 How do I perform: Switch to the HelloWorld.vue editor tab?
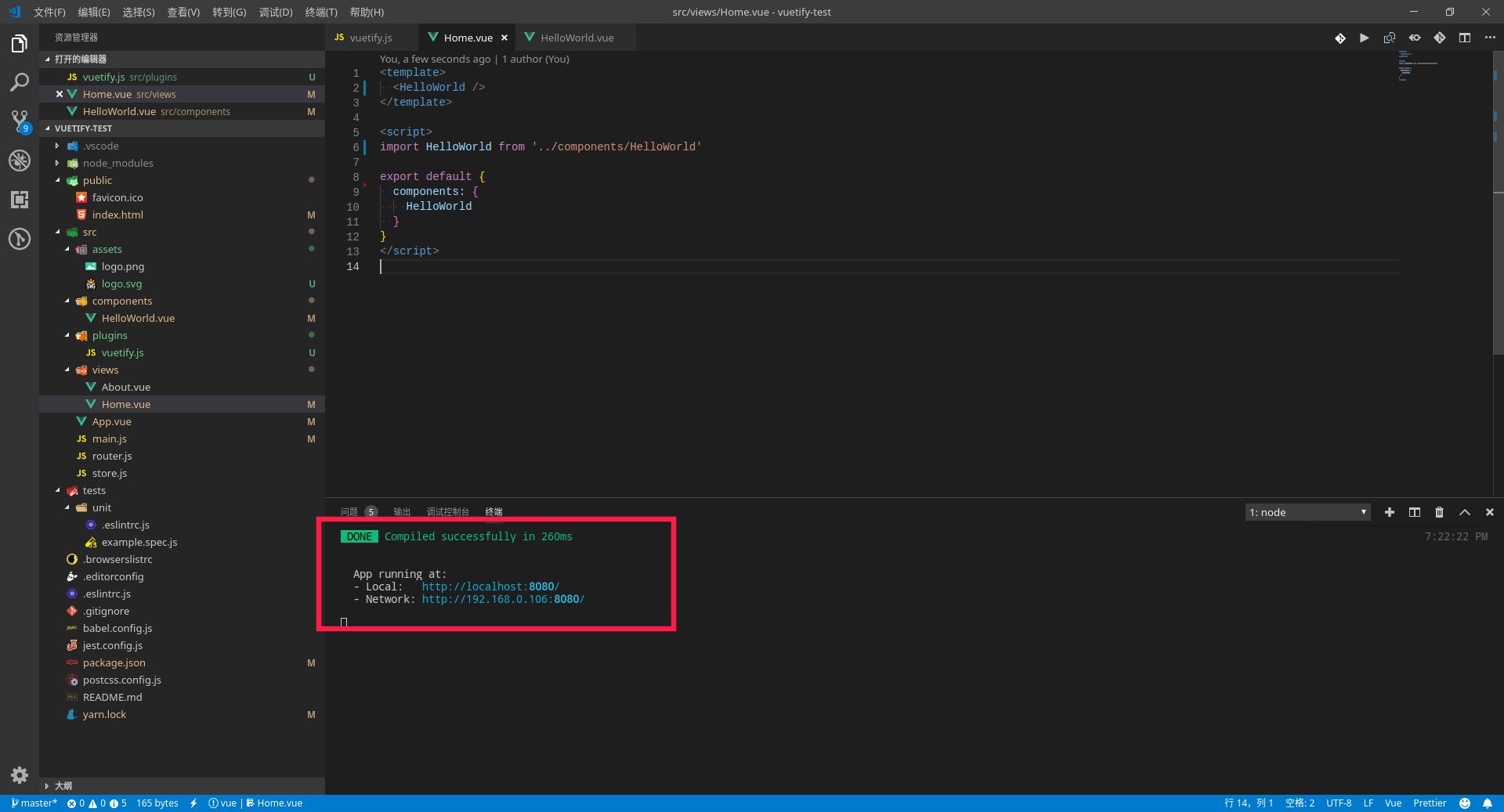click(576, 38)
